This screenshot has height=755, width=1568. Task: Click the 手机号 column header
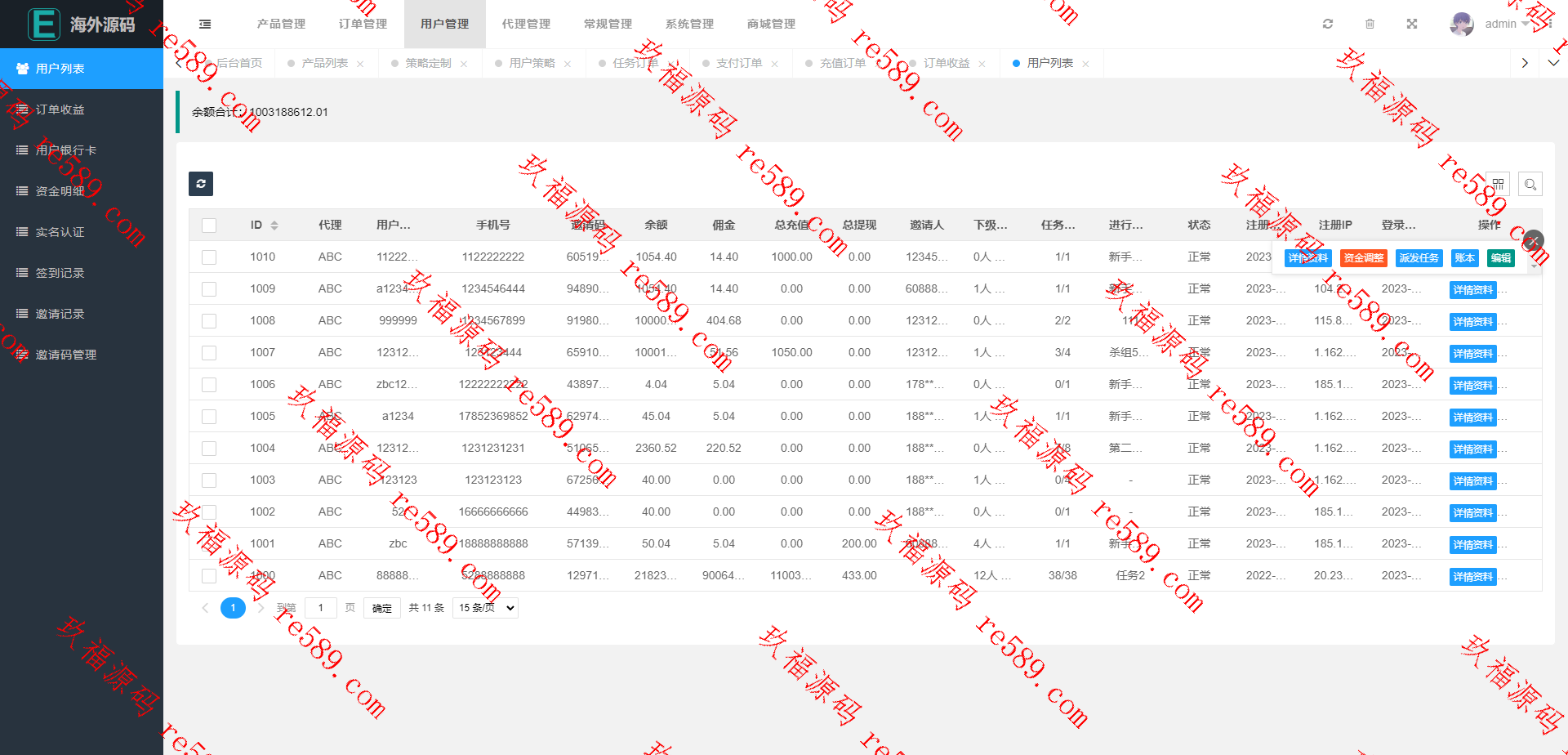pos(493,225)
